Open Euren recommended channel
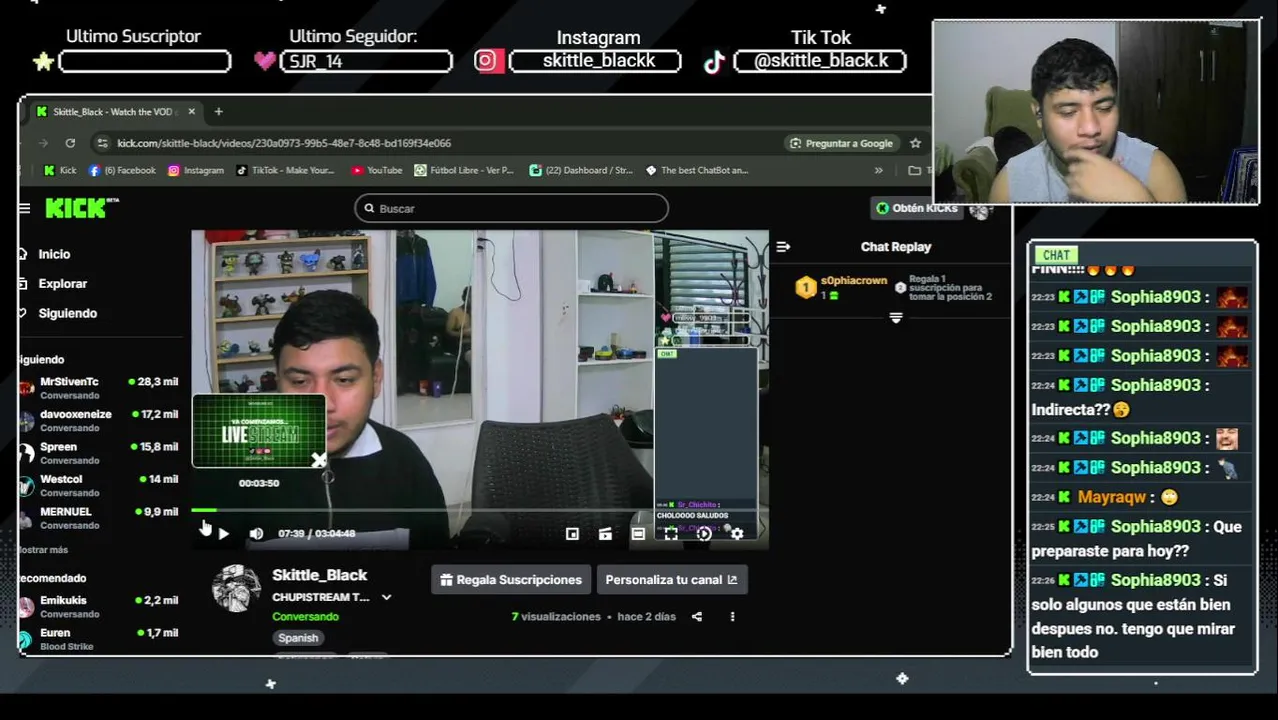This screenshot has width=1278, height=720. (98, 639)
